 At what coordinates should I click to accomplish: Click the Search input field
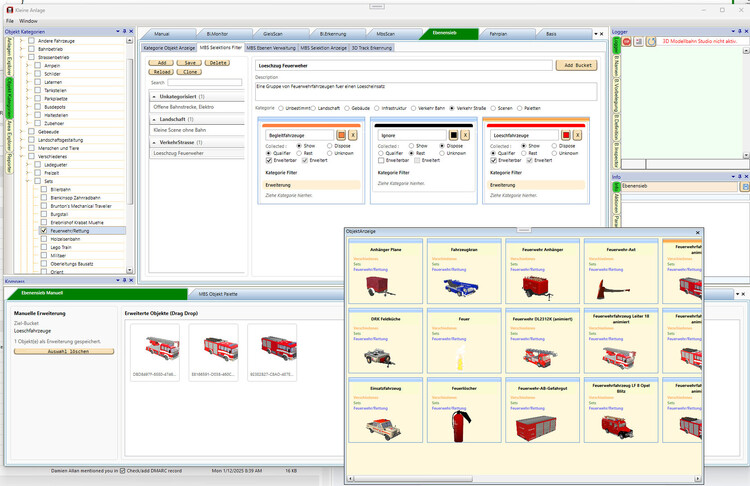(x=205, y=83)
